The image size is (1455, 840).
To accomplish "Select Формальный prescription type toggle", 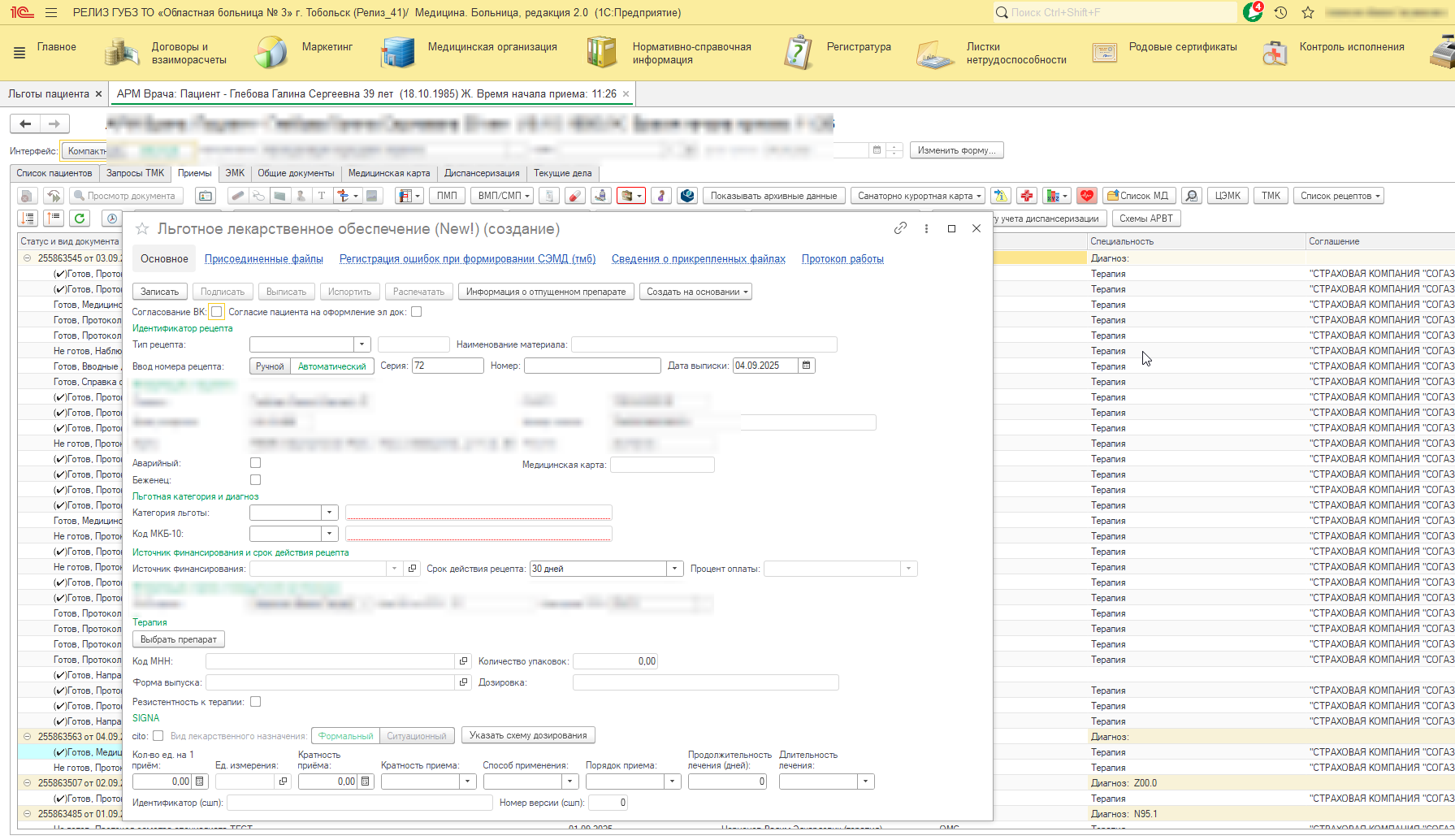I will (x=345, y=736).
